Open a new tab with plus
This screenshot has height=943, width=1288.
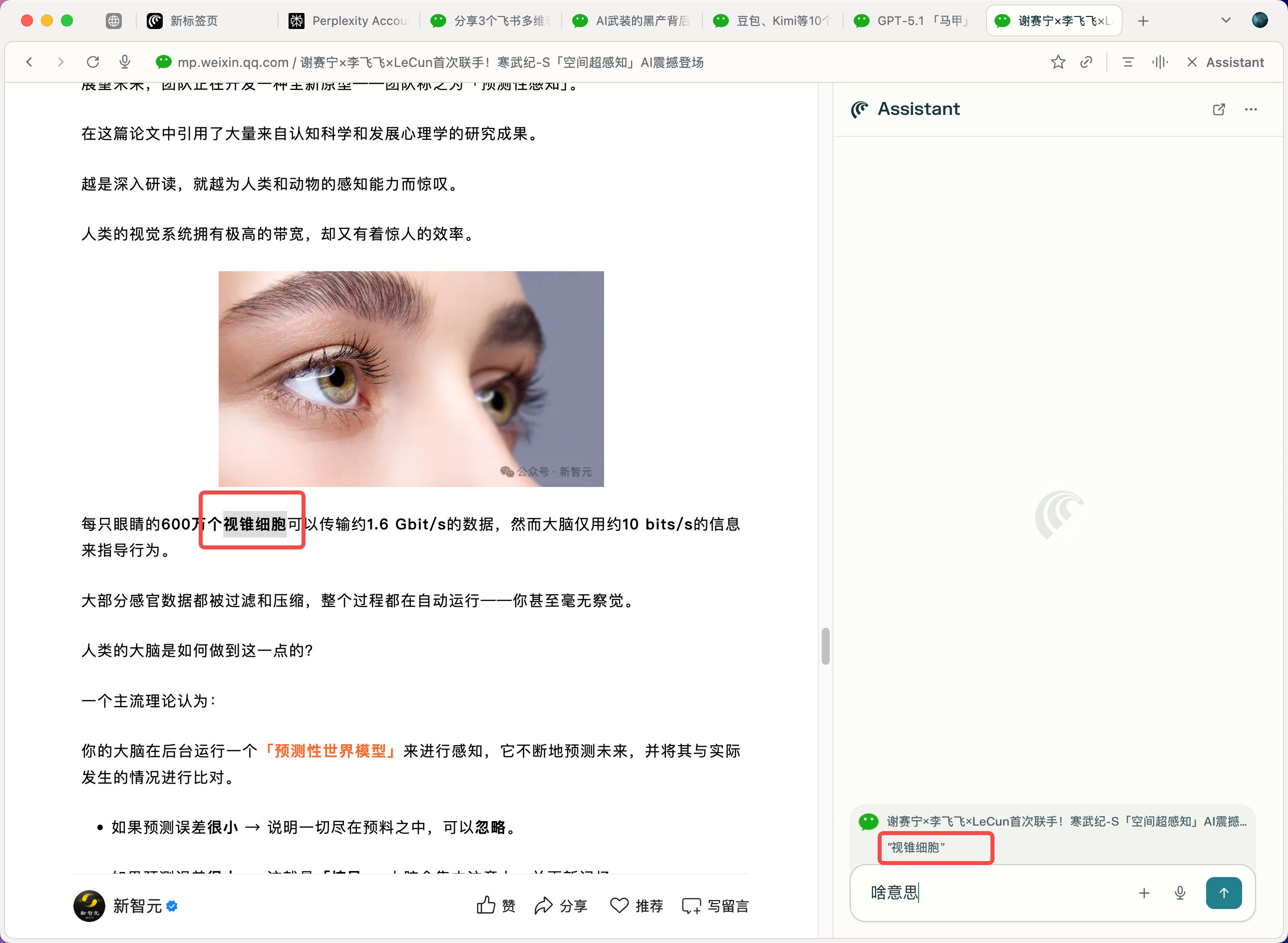pyautogui.click(x=1143, y=21)
